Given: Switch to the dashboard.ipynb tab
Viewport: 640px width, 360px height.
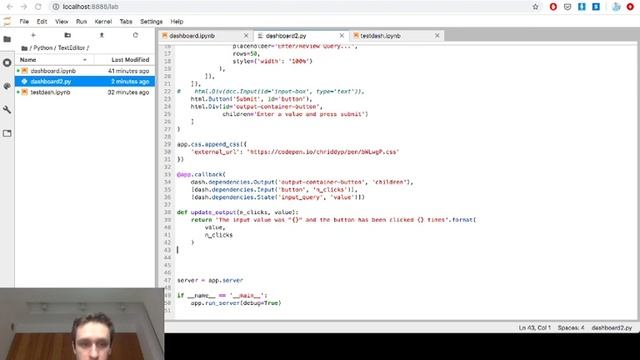Looking at the screenshot, I should point(192,36).
